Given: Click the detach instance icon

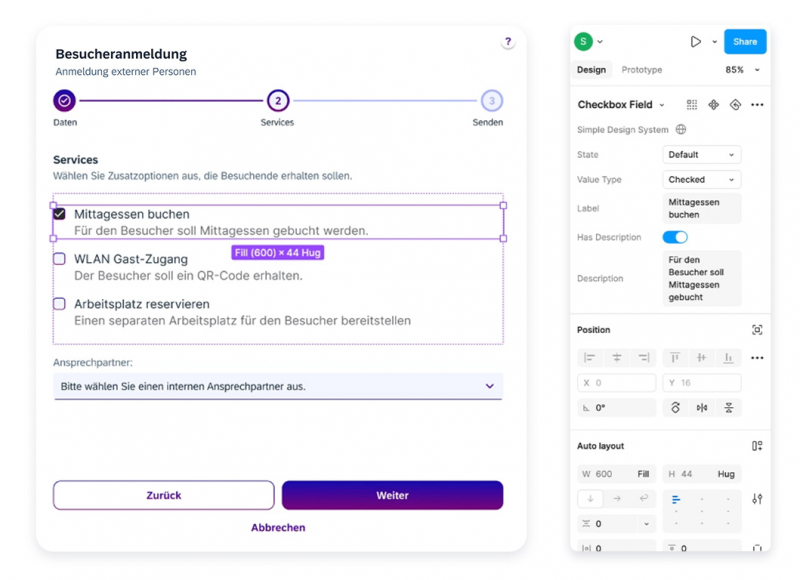Looking at the screenshot, I should pos(735,105).
